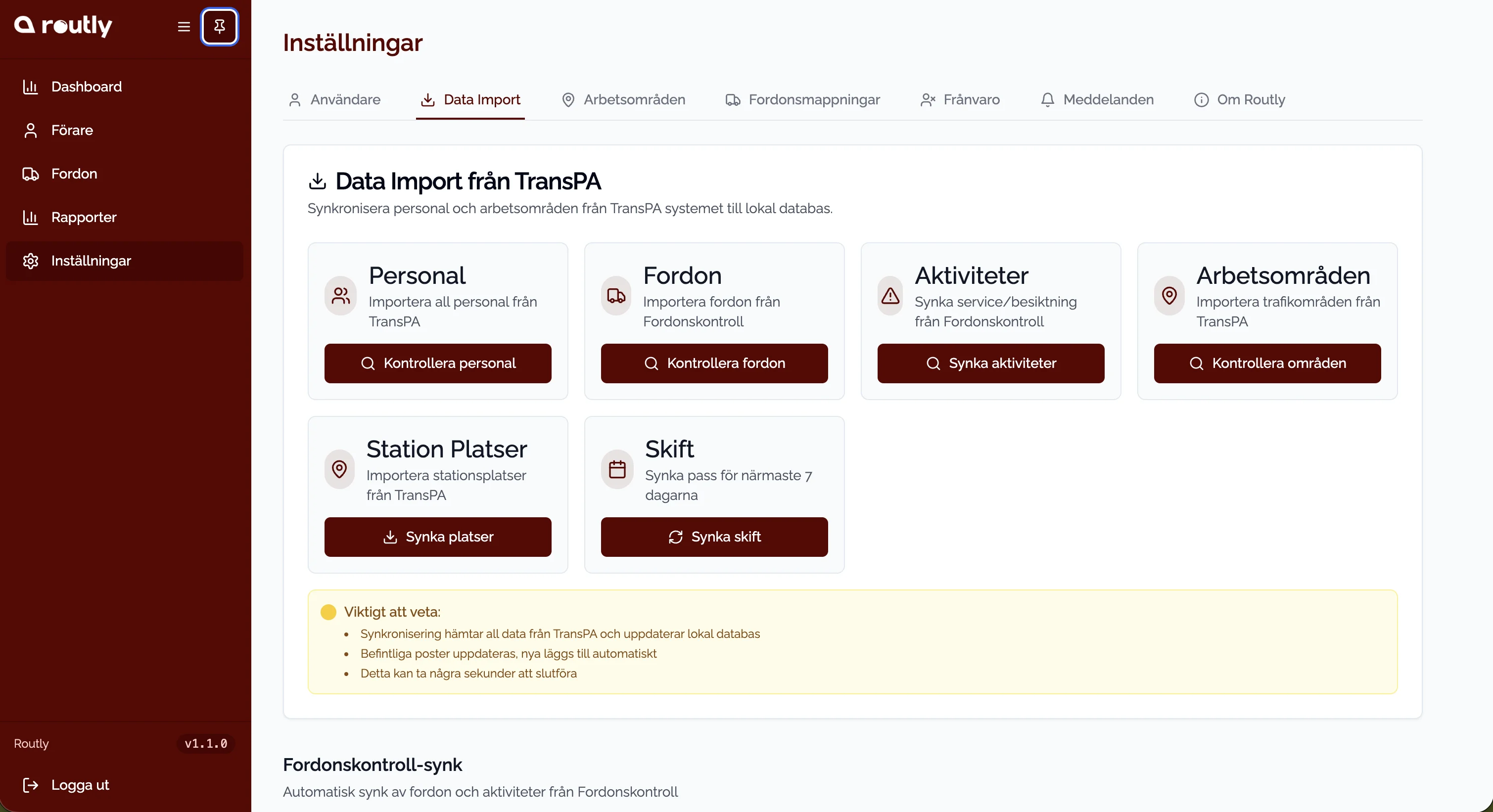Click the calendar icon on the Skift card

[617, 470]
